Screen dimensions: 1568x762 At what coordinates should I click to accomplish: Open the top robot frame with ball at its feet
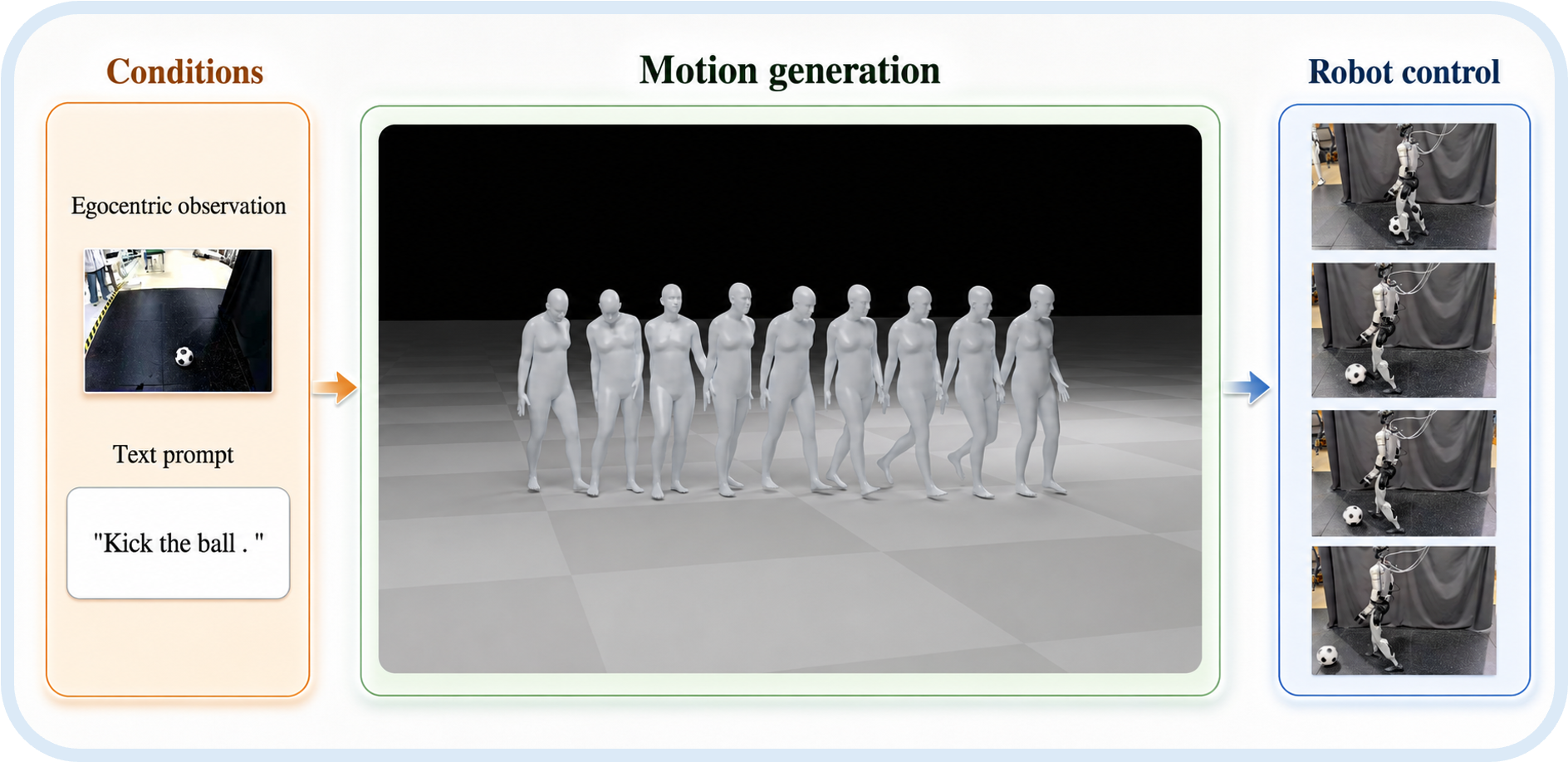(1404, 186)
